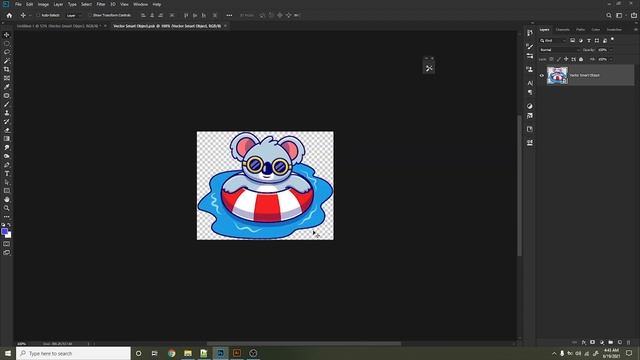
Task: Lock layer position
Action: 566,59
